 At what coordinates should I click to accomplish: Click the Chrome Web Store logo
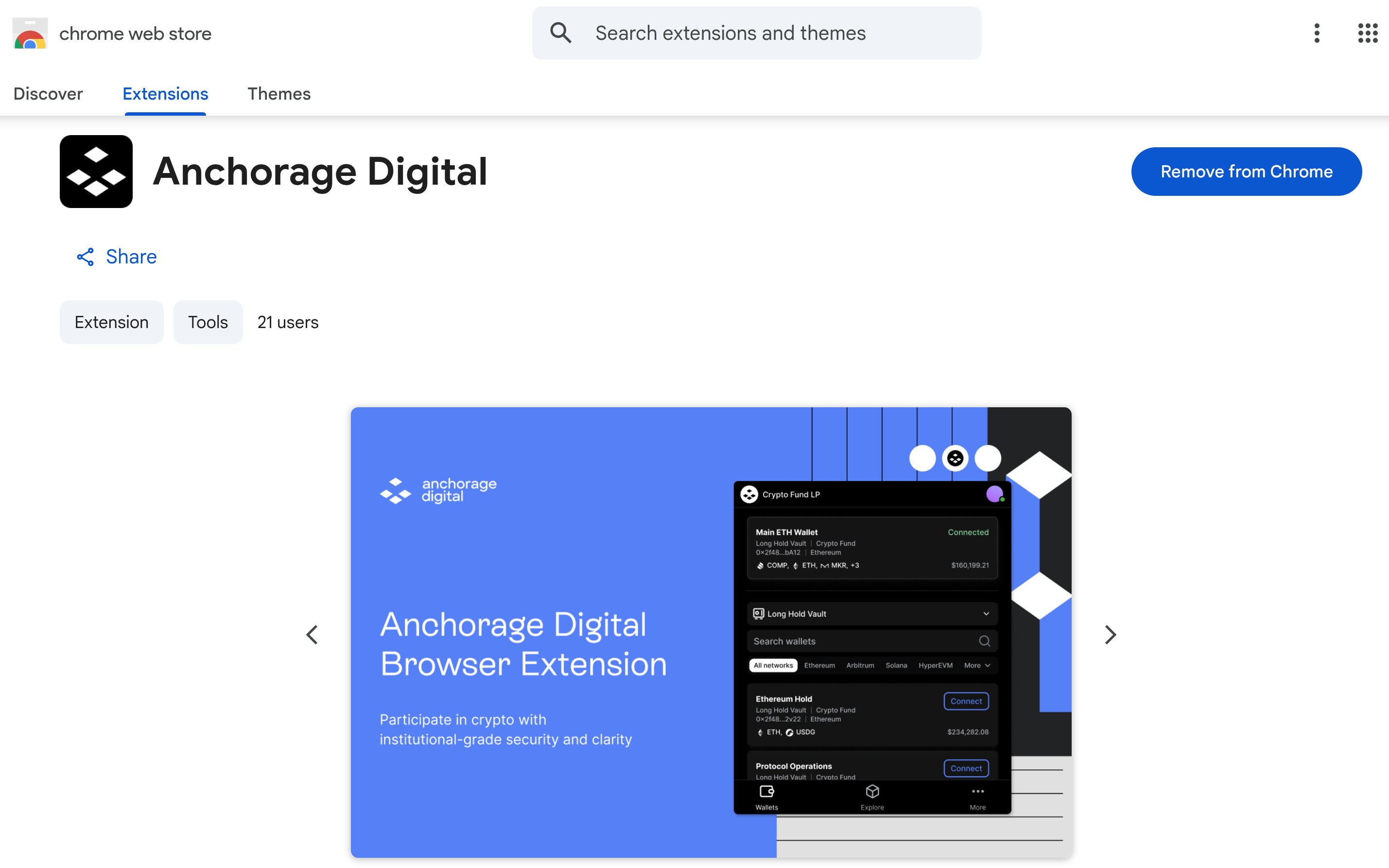(30, 34)
